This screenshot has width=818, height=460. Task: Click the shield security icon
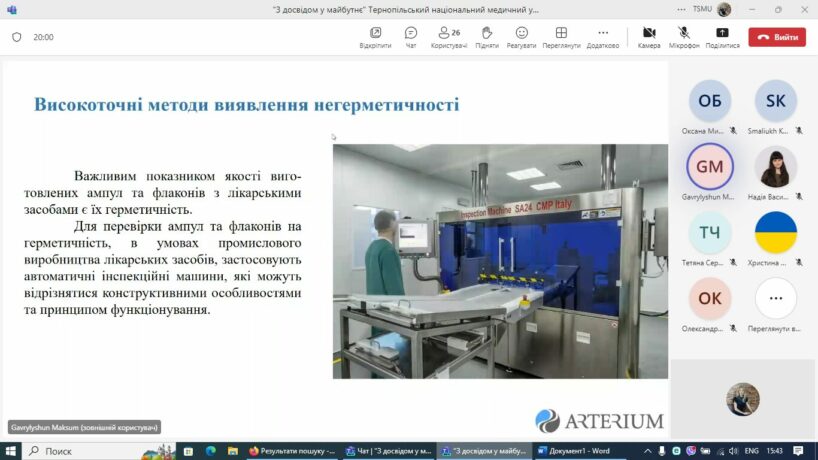click(16, 37)
